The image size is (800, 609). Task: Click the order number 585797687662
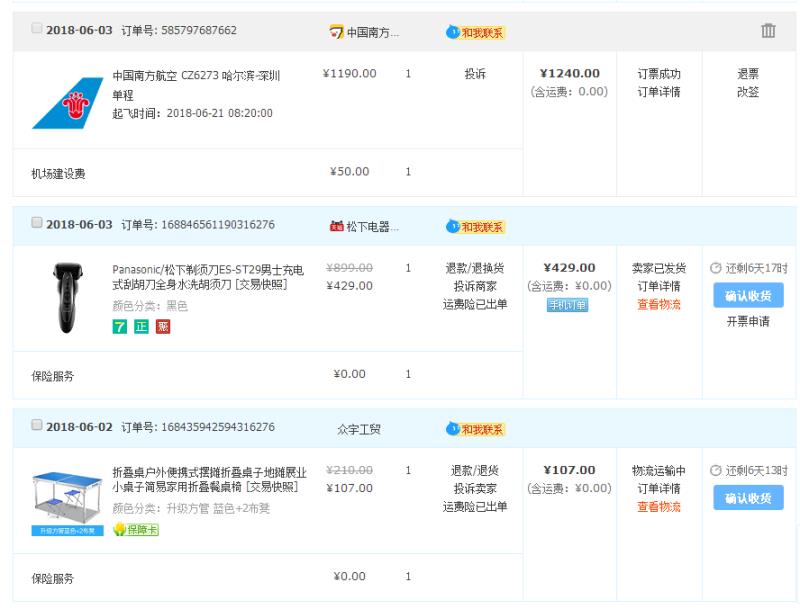[x=199, y=30]
